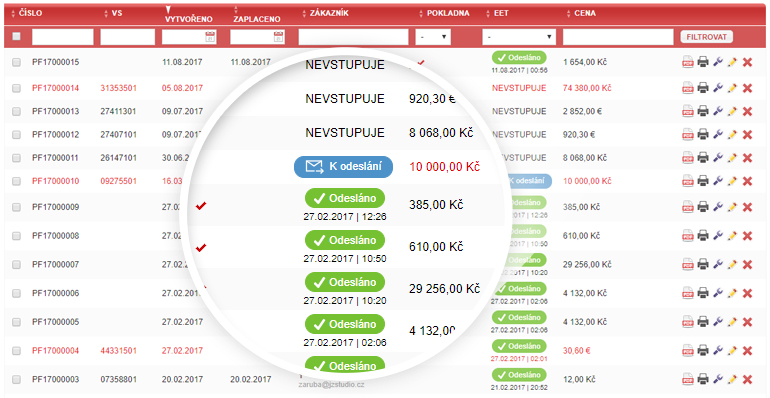This screenshot has height=398, width=770.
Task: Open PDF icon for invoice PF17000015
Action: 688,62
